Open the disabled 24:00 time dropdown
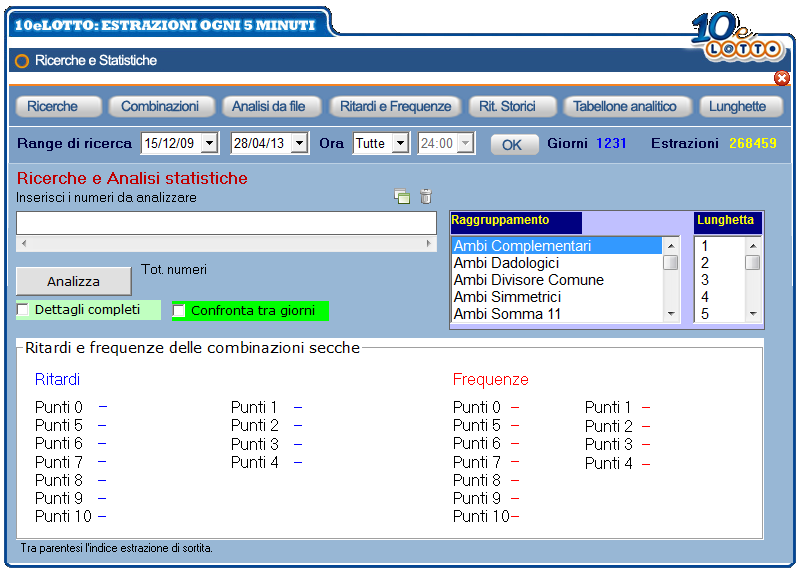The height and width of the screenshot is (578, 804). (x=465, y=143)
